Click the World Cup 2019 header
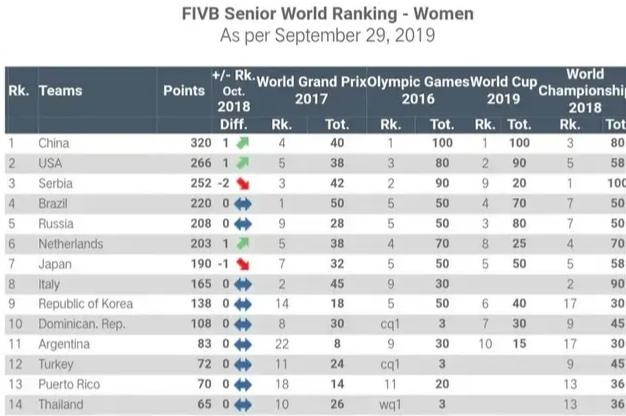626x416 pixels. 503,90
